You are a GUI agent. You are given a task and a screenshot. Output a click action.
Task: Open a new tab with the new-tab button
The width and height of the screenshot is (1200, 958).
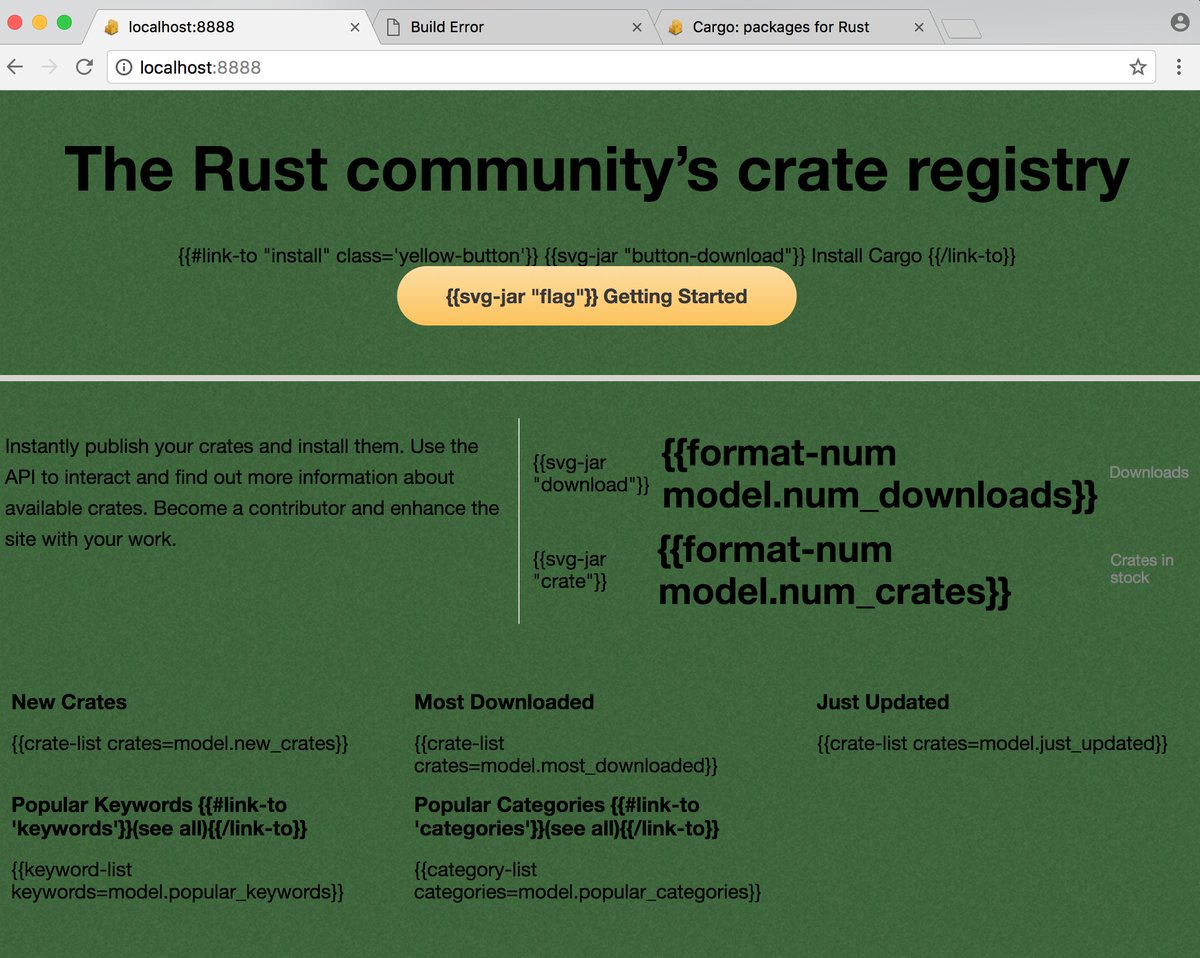pos(961,29)
